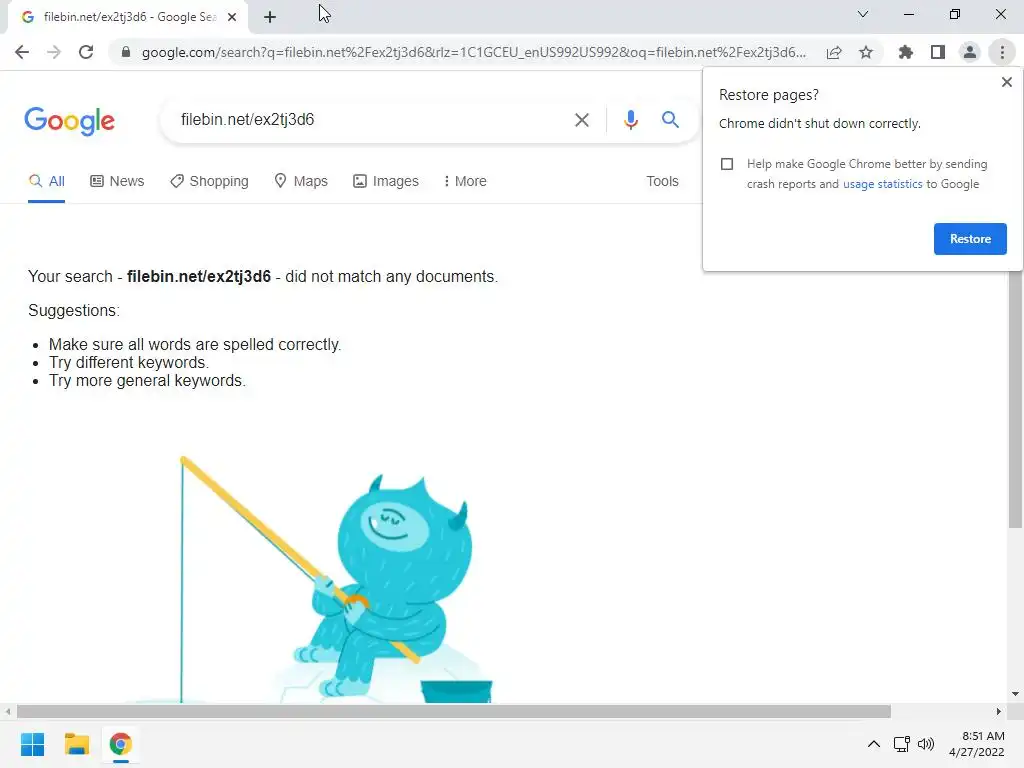1024x768 pixels.
Task: Open the network status tray icon
Action: pos(902,744)
